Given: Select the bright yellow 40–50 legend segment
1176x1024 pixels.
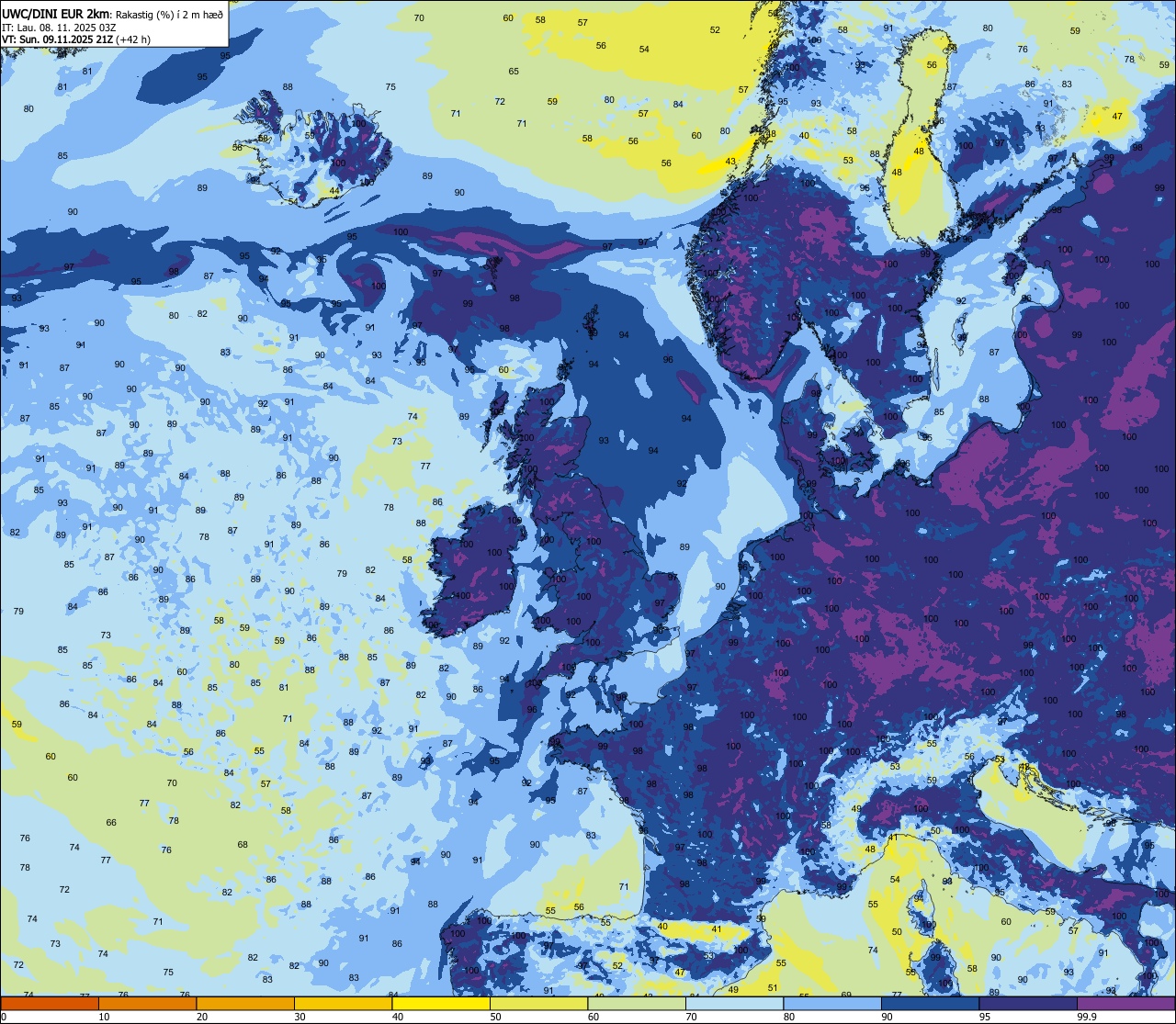Looking at the screenshot, I should tap(441, 1003).
